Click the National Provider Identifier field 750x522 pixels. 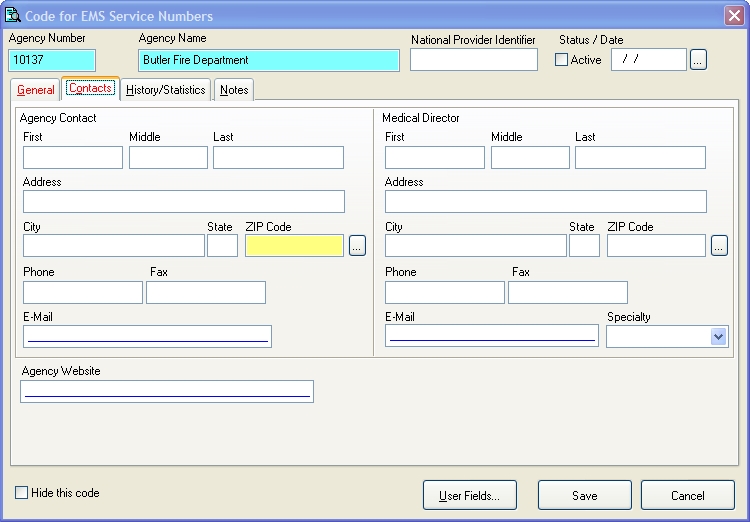click(x=474, y=60)
